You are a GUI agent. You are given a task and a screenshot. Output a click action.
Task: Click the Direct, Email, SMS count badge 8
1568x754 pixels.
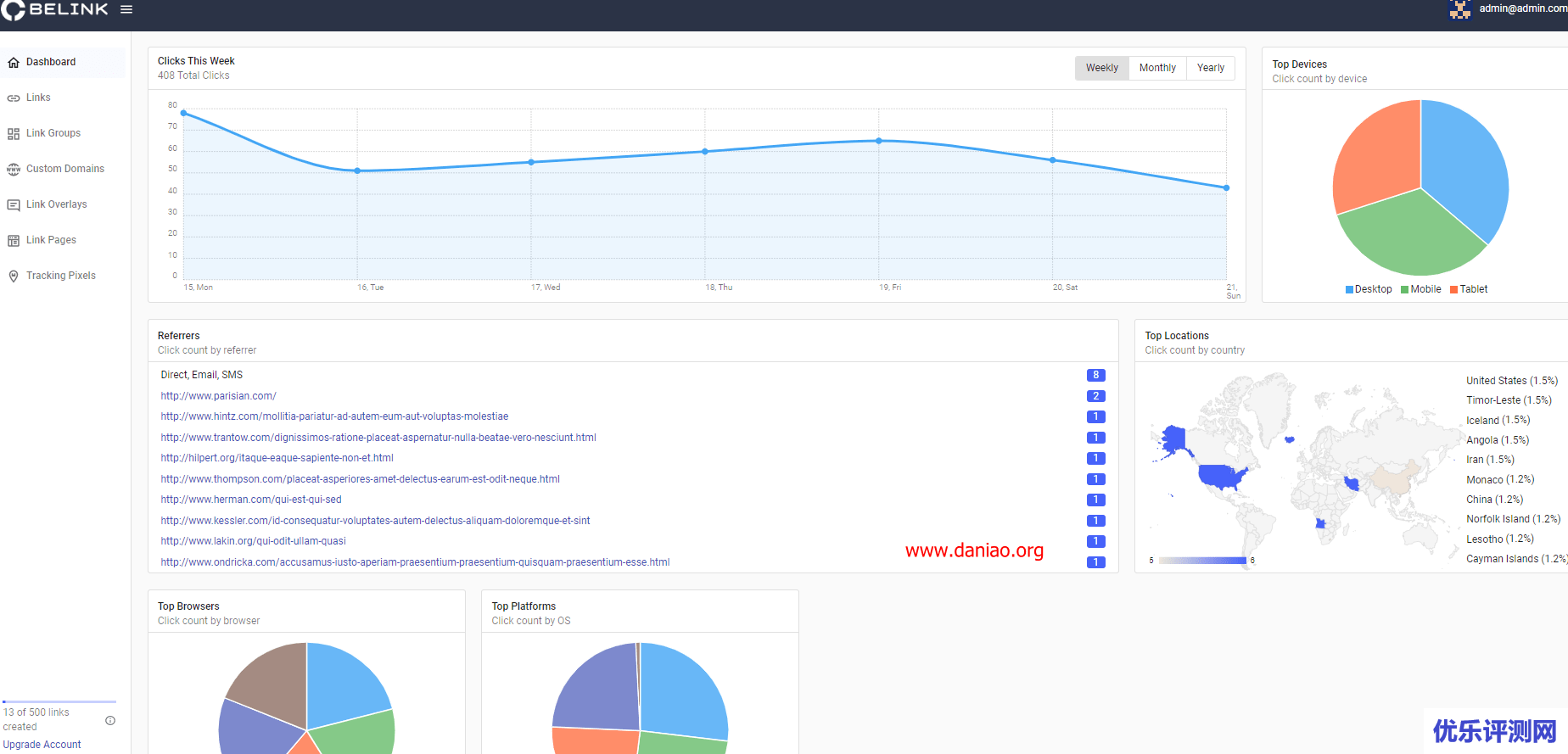[1095, 375]
